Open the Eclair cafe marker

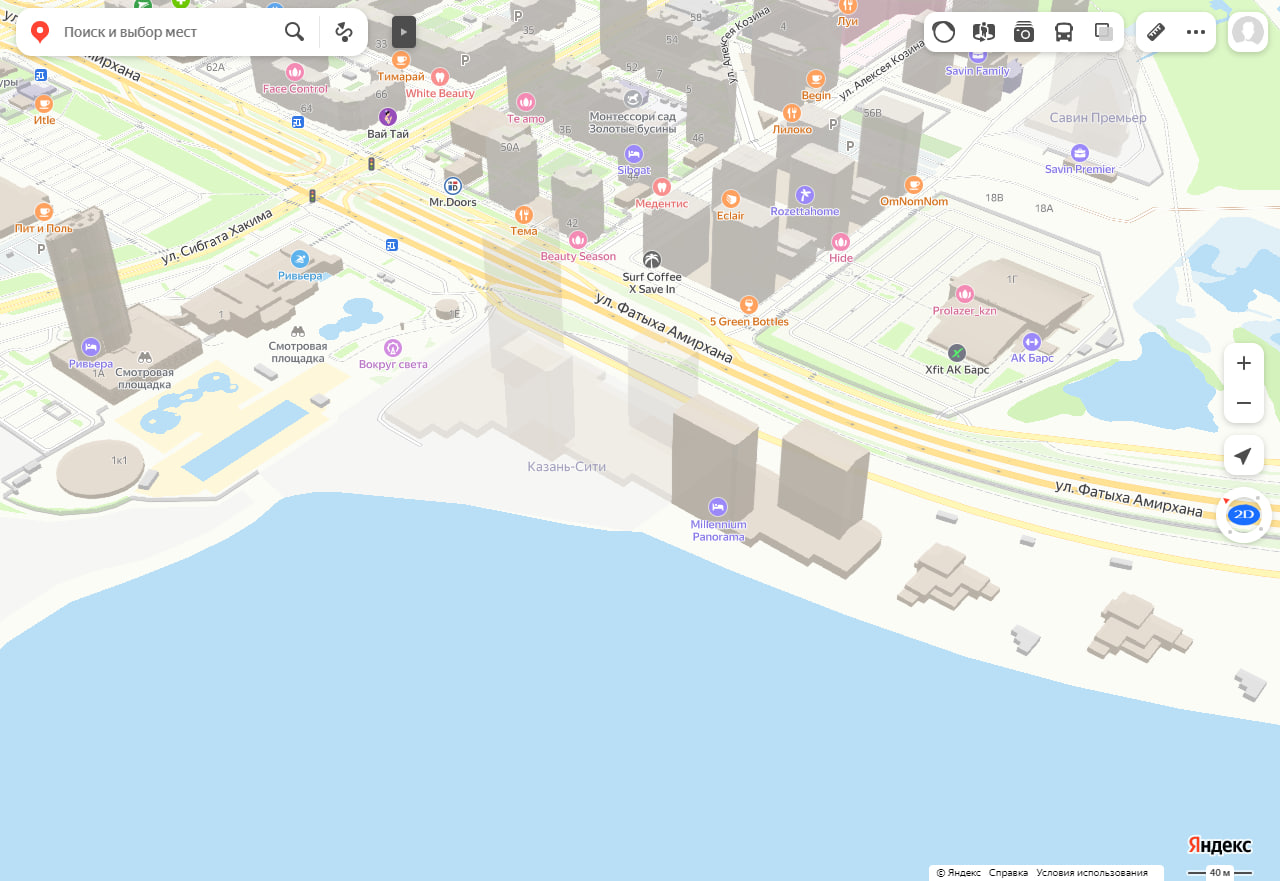coord(731,199)
